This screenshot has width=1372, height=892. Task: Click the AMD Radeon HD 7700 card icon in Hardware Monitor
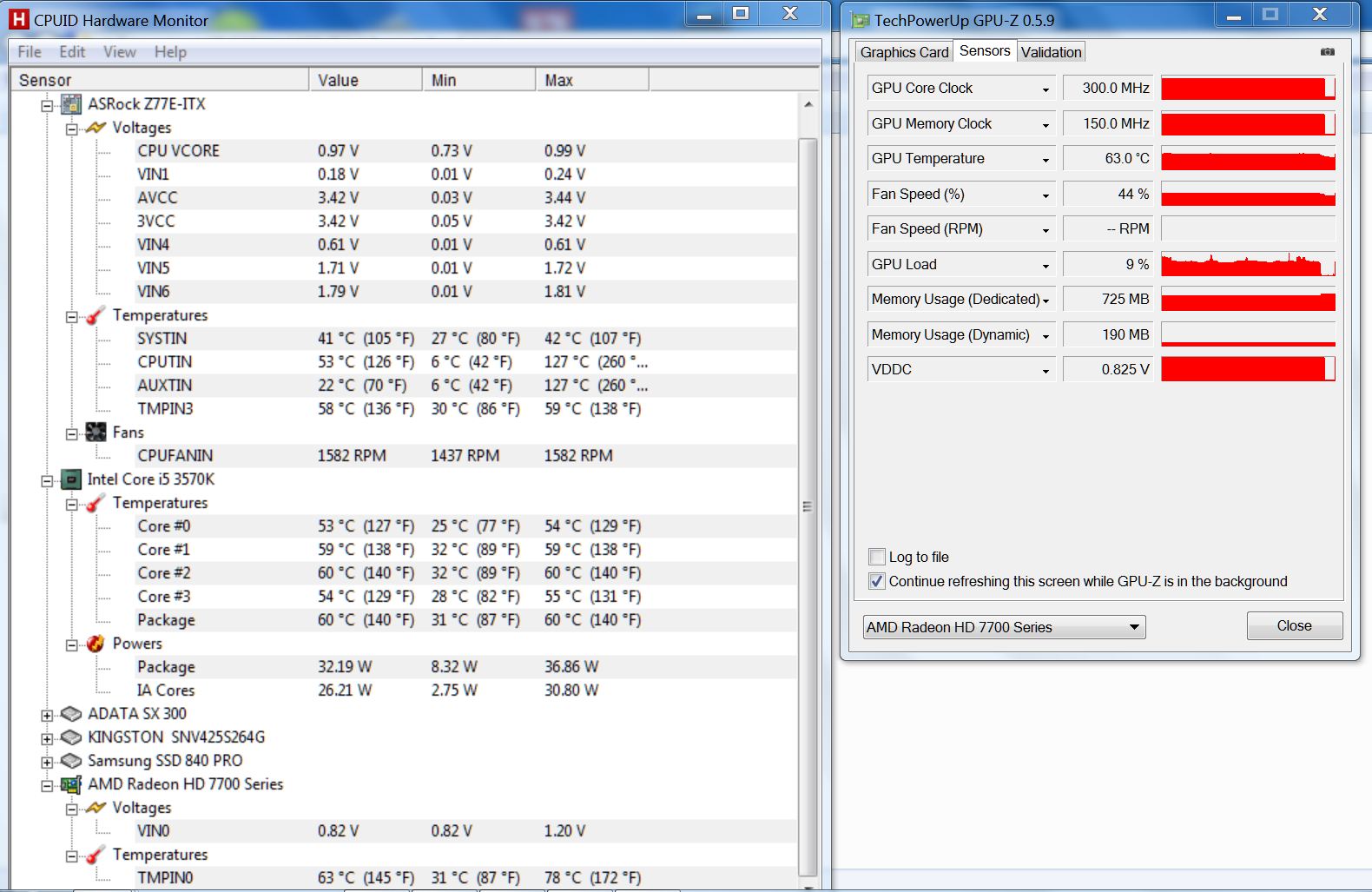click(71, 784)
